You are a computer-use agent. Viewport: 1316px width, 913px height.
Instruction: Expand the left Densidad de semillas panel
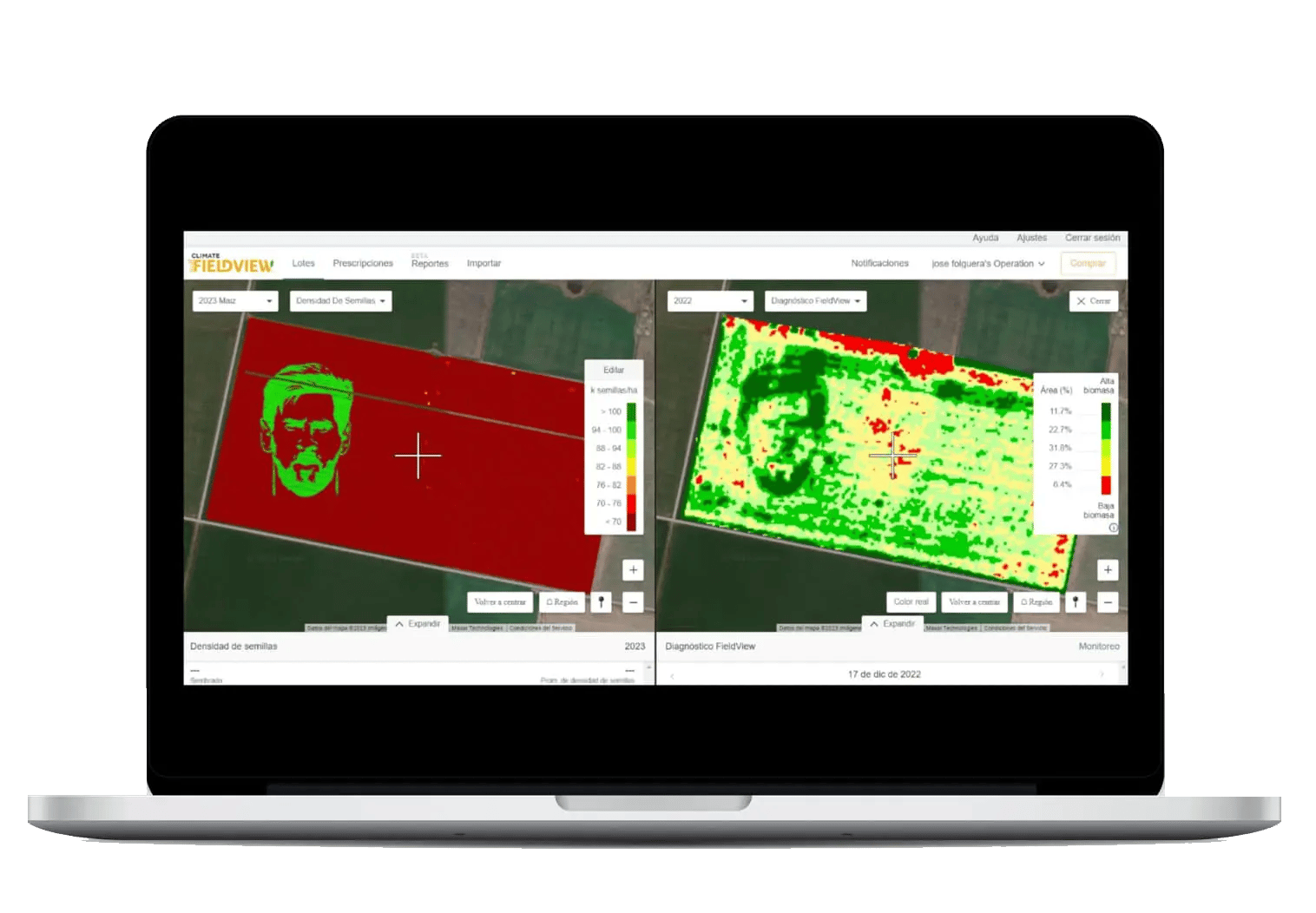coord(418,624)
